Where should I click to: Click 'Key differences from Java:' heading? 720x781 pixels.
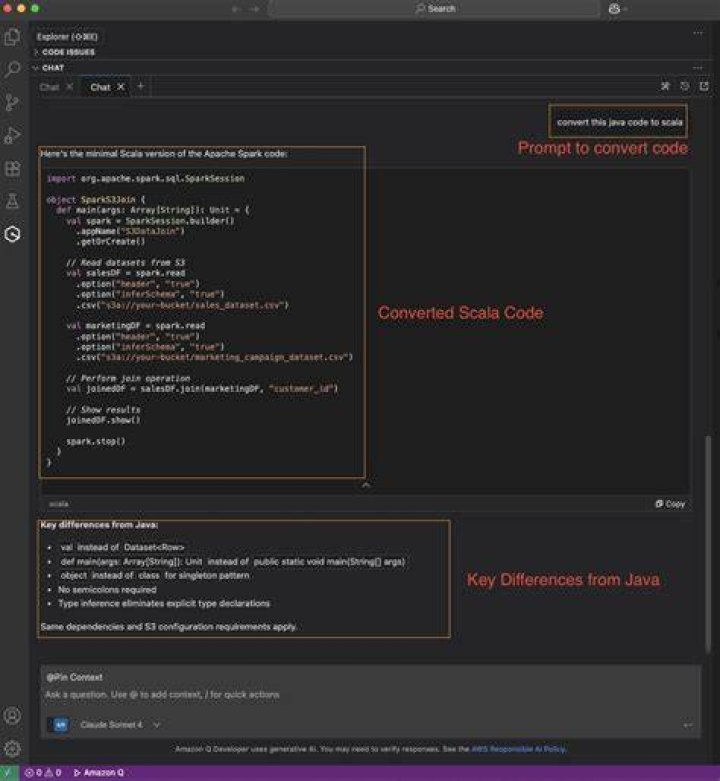pyautogui.click(x=99, y=524)
